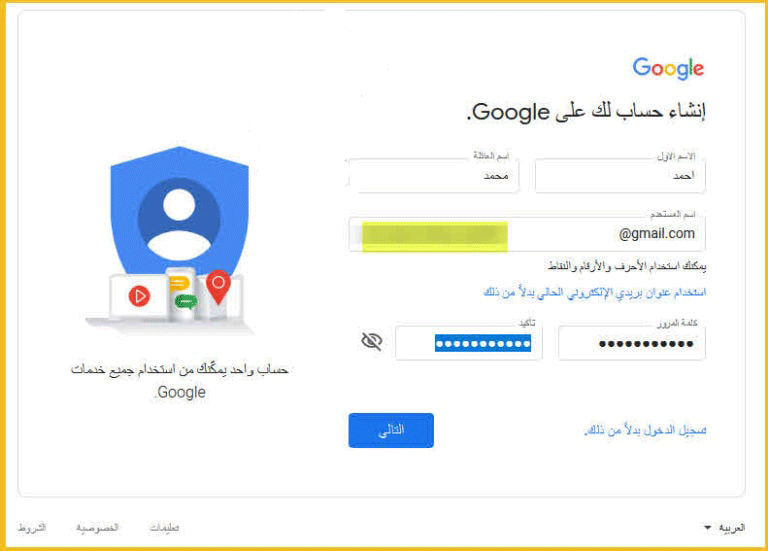Open the sign-in instead link
The width and height of the screenshot is (768, 551).
[x=645, y=430]
